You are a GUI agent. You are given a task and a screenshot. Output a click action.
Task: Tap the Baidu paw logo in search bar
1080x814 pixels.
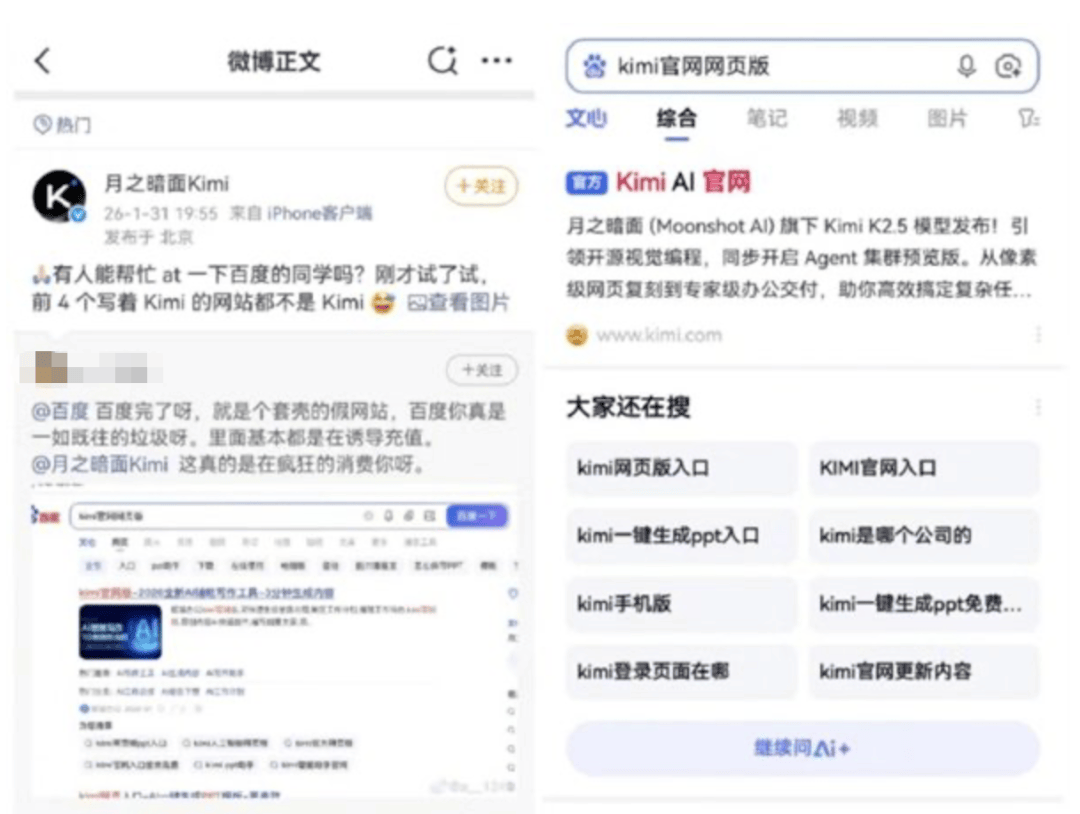pos(594,66)
